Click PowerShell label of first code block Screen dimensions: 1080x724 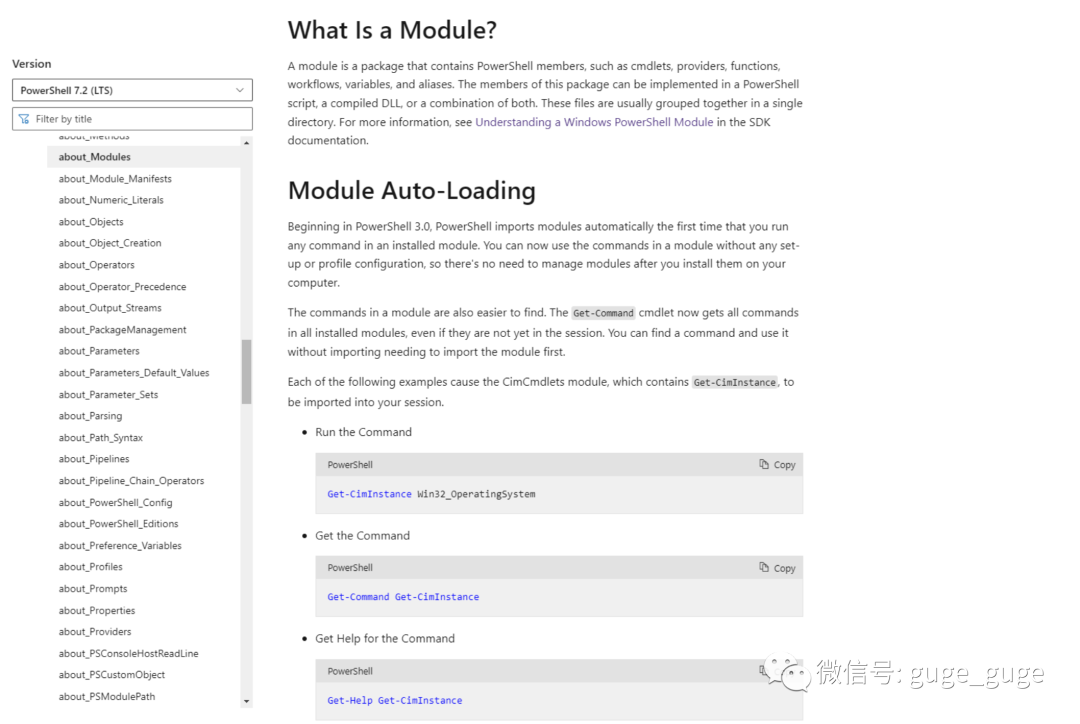pos(350,465)
